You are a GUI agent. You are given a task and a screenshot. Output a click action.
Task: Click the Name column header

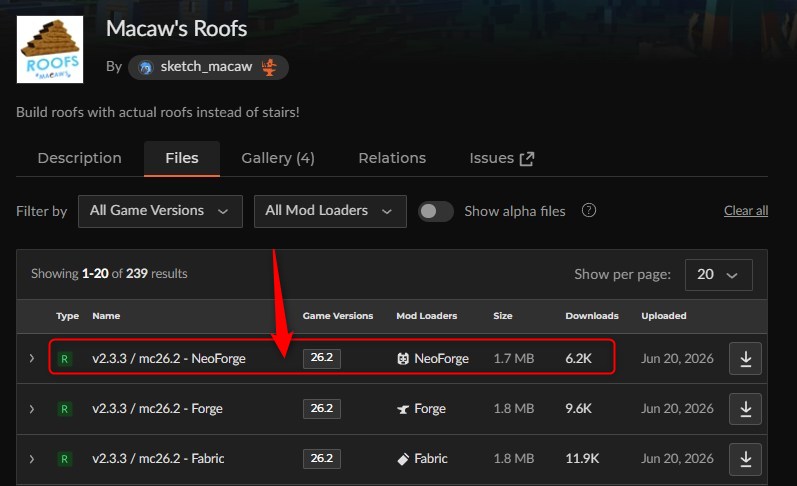(106, 316)
